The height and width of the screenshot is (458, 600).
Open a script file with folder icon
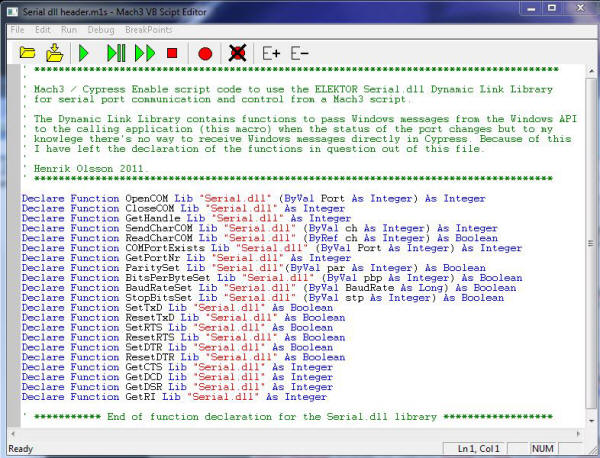click(x=28, y=53)
